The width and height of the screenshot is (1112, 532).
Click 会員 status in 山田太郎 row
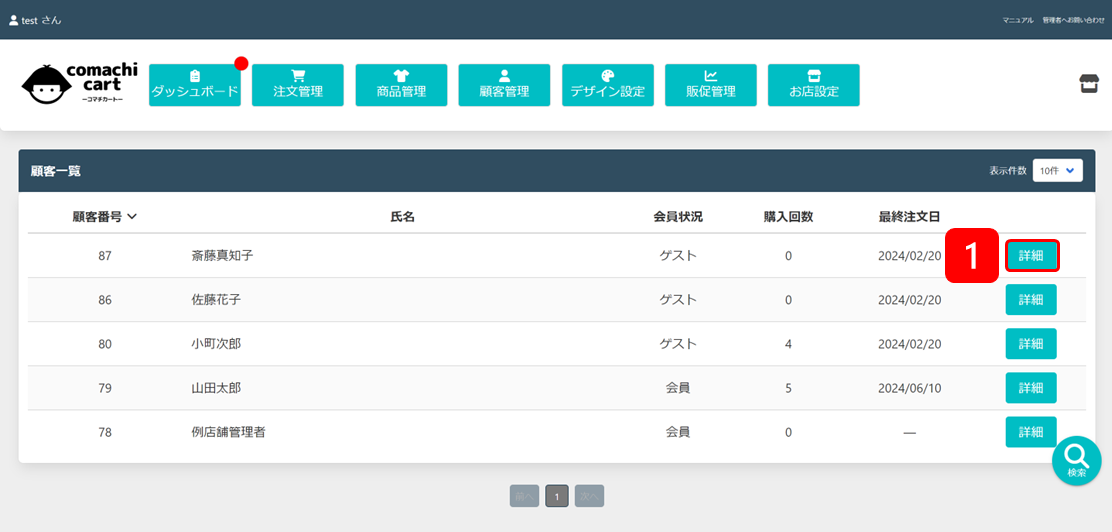tap(678, 387)
